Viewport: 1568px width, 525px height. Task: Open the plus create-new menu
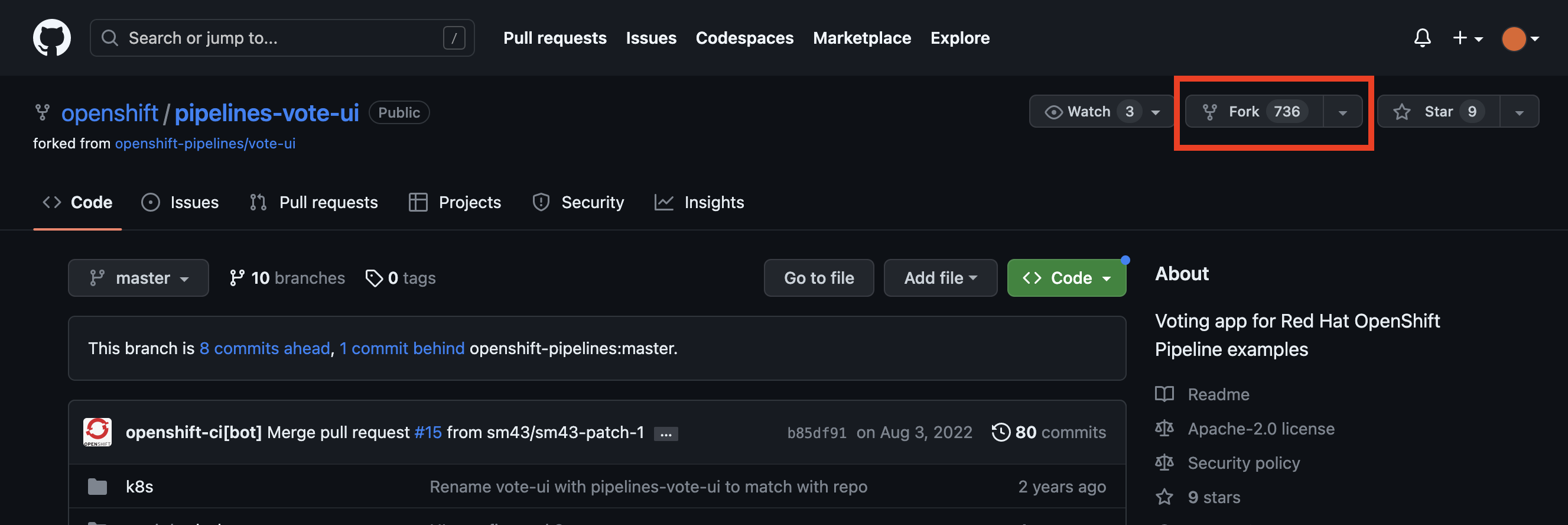click(1468, 38)
